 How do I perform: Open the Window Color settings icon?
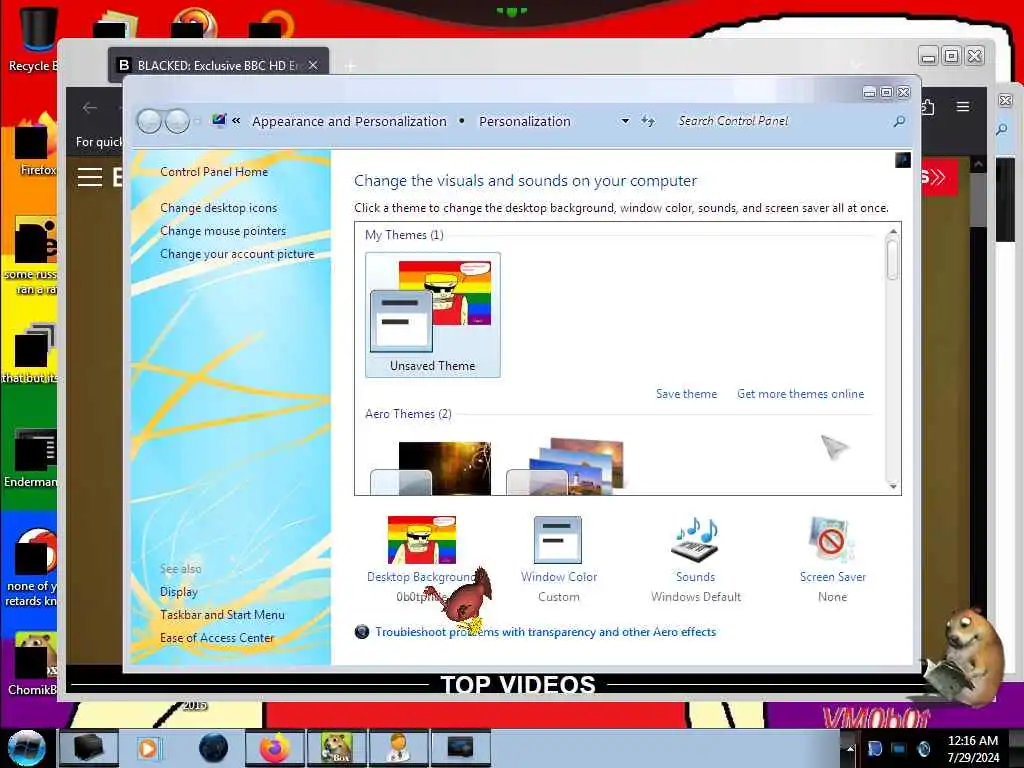pyautogui.click(x=558, y=540)
